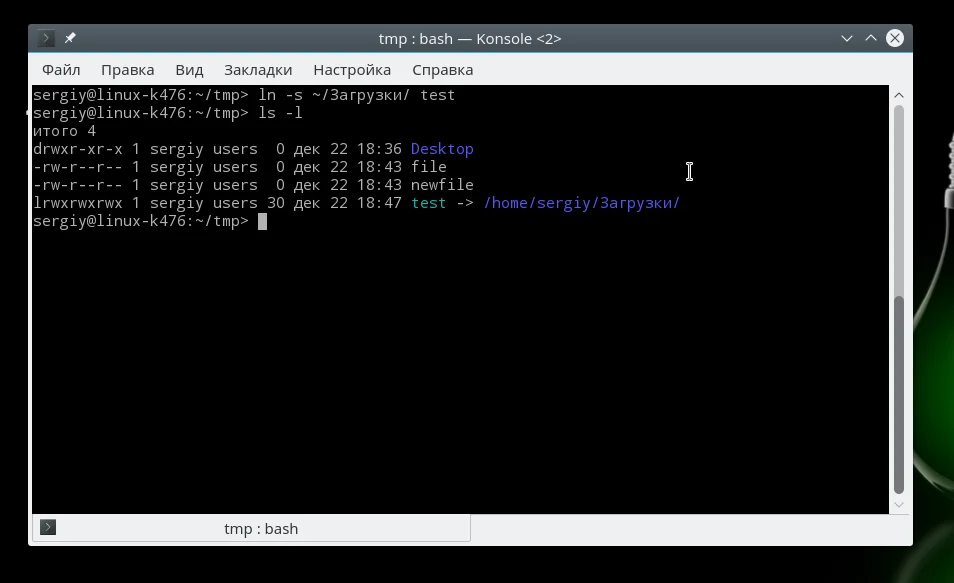Click the scrollbar up arrow
The image size is (954, 583).
(899, 96)
